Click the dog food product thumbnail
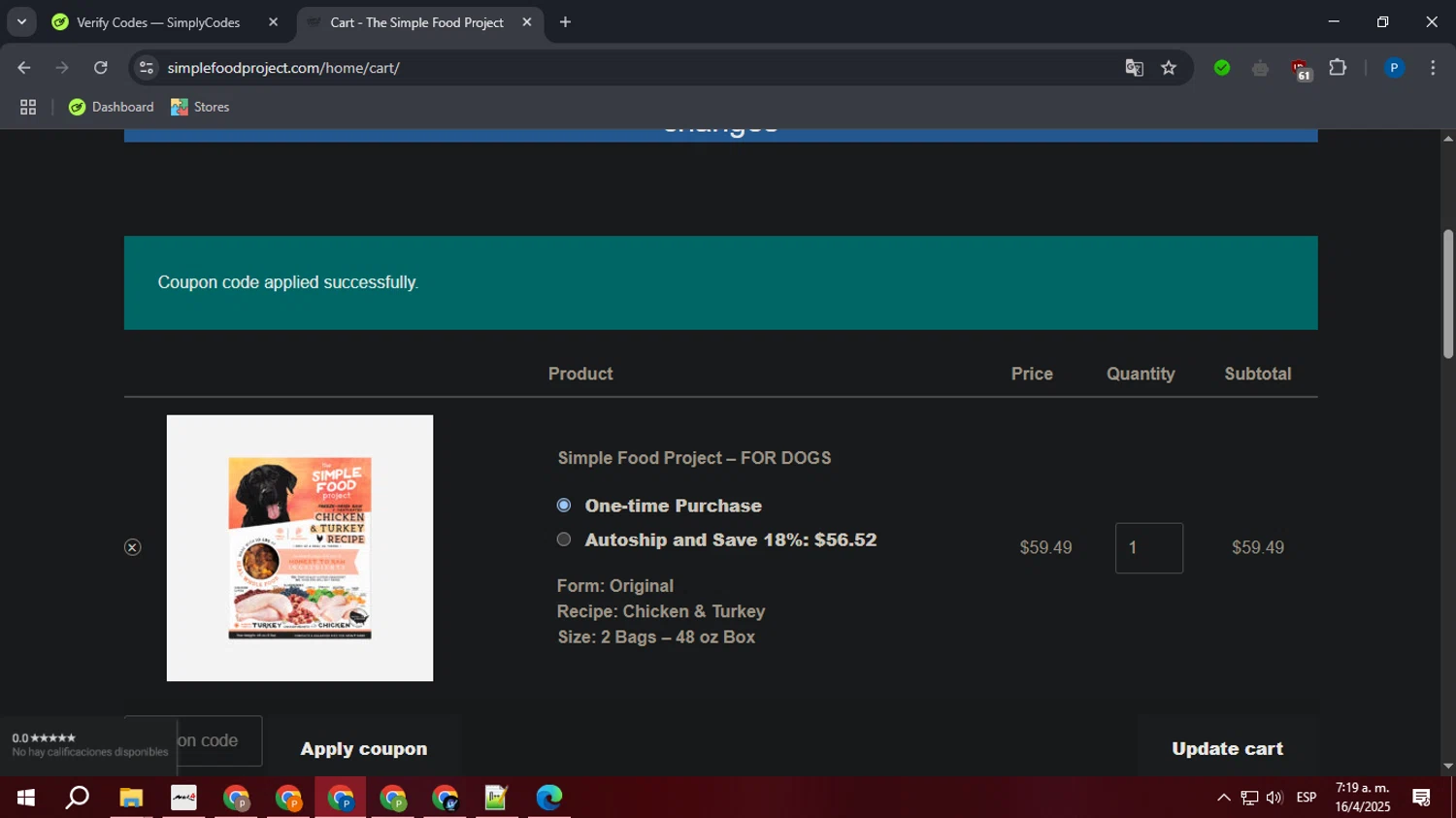1456x818 pixels. (300, 548)
